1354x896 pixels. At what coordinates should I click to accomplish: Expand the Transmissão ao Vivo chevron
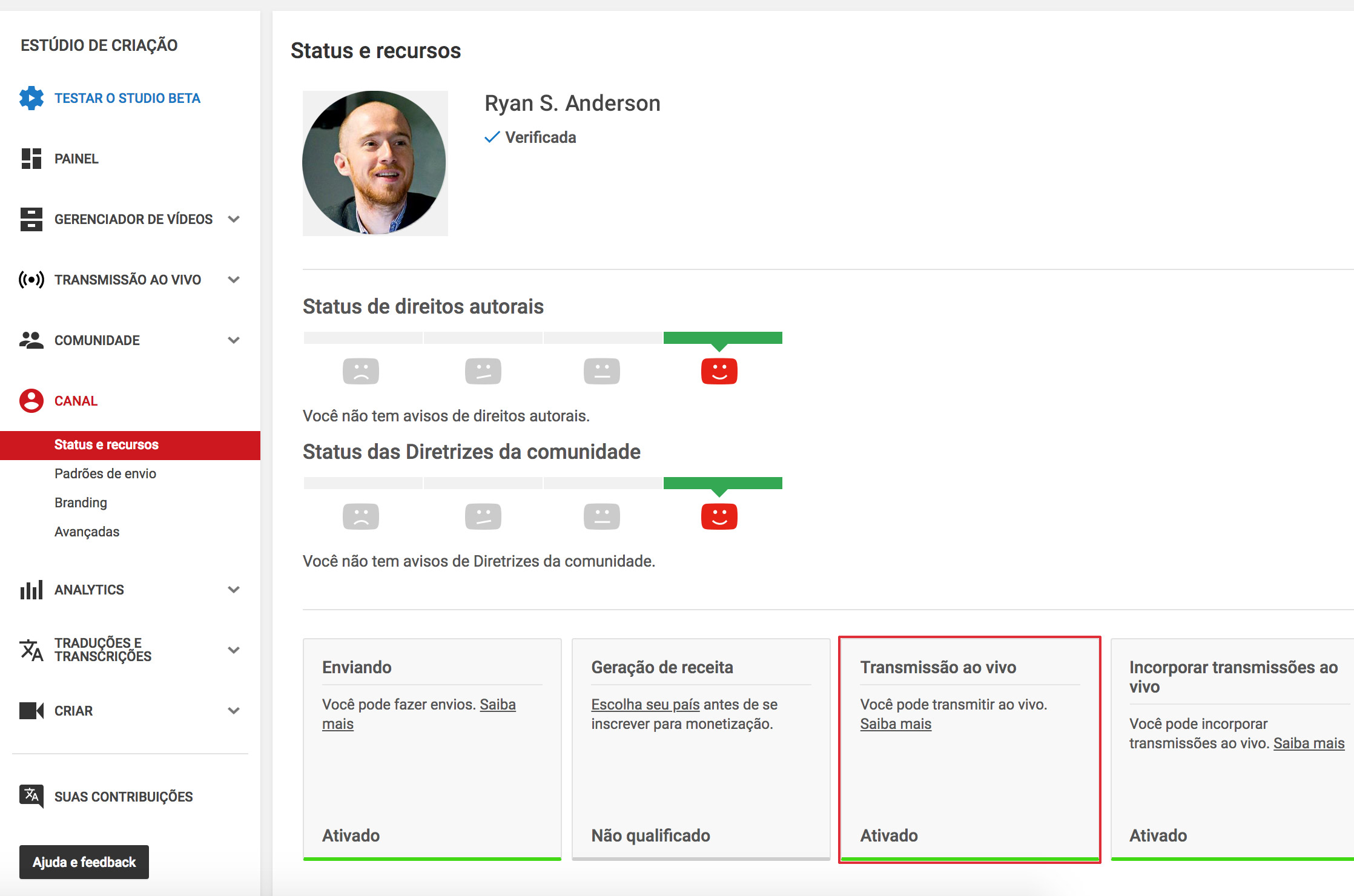(234, 280)
